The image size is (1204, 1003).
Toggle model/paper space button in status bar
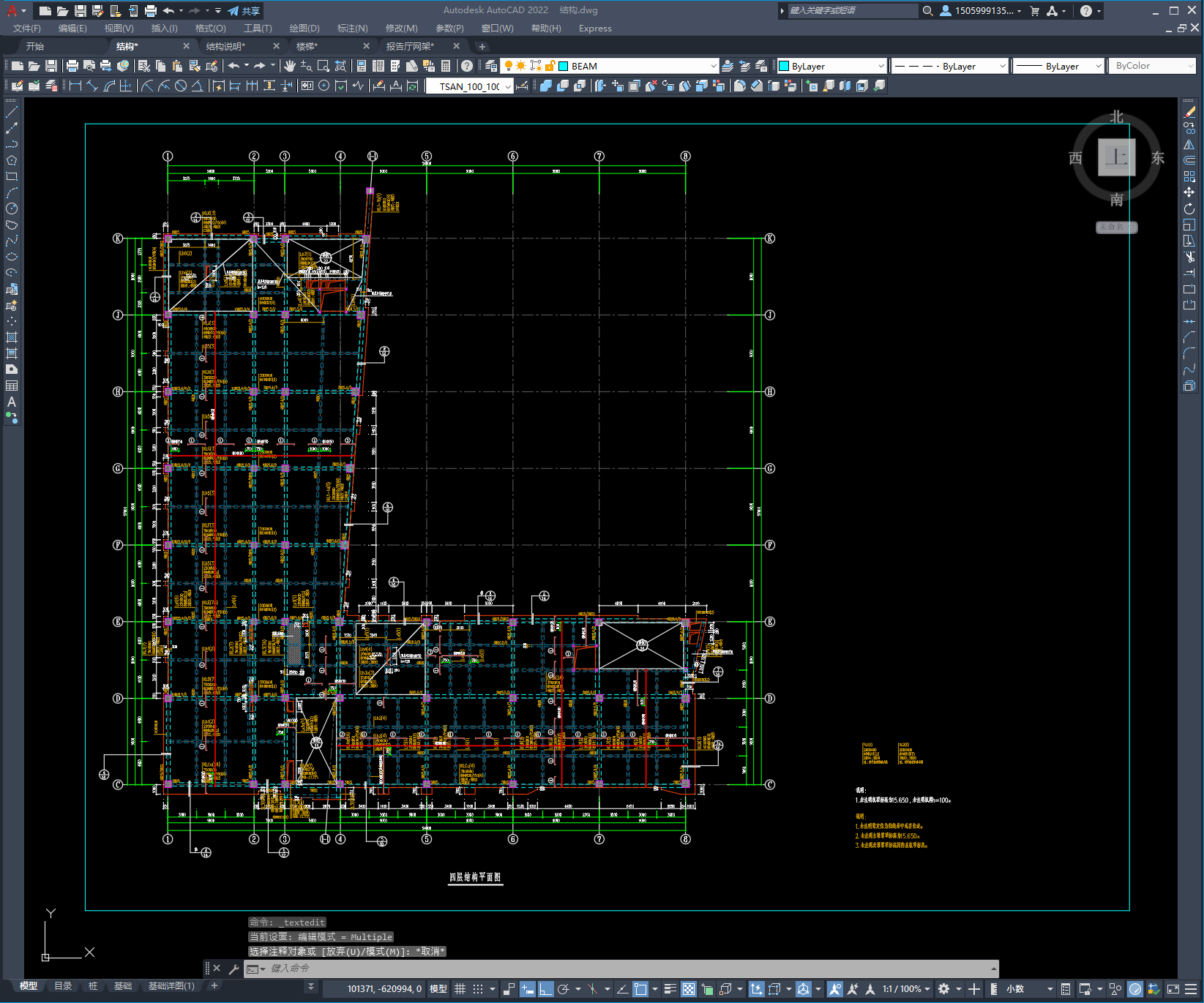(438, 988)
